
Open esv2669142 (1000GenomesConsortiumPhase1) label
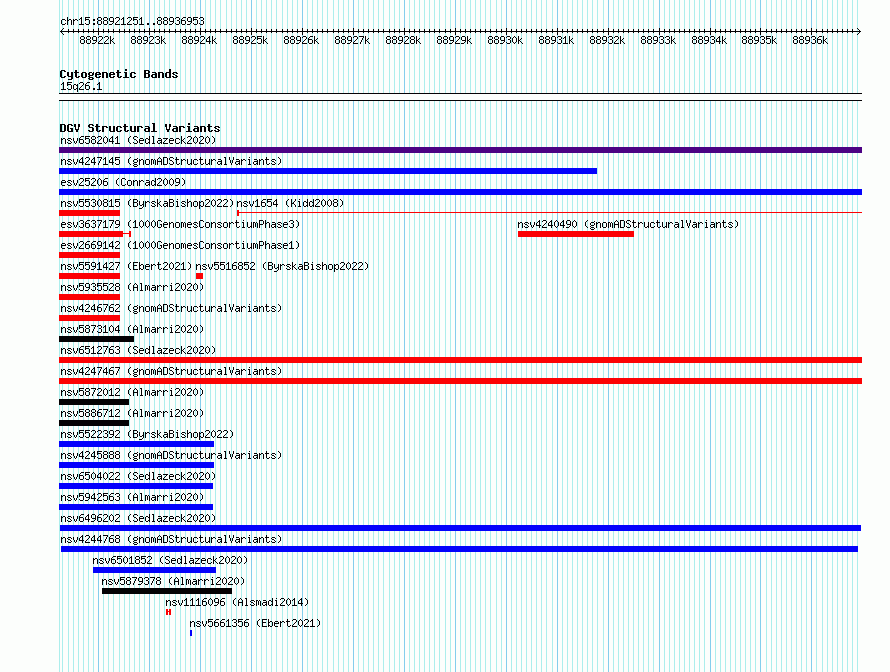180,245
